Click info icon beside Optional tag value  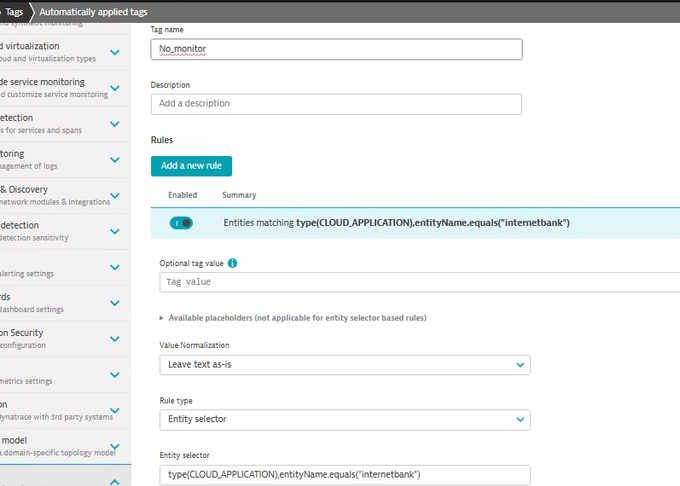[233, 263]
